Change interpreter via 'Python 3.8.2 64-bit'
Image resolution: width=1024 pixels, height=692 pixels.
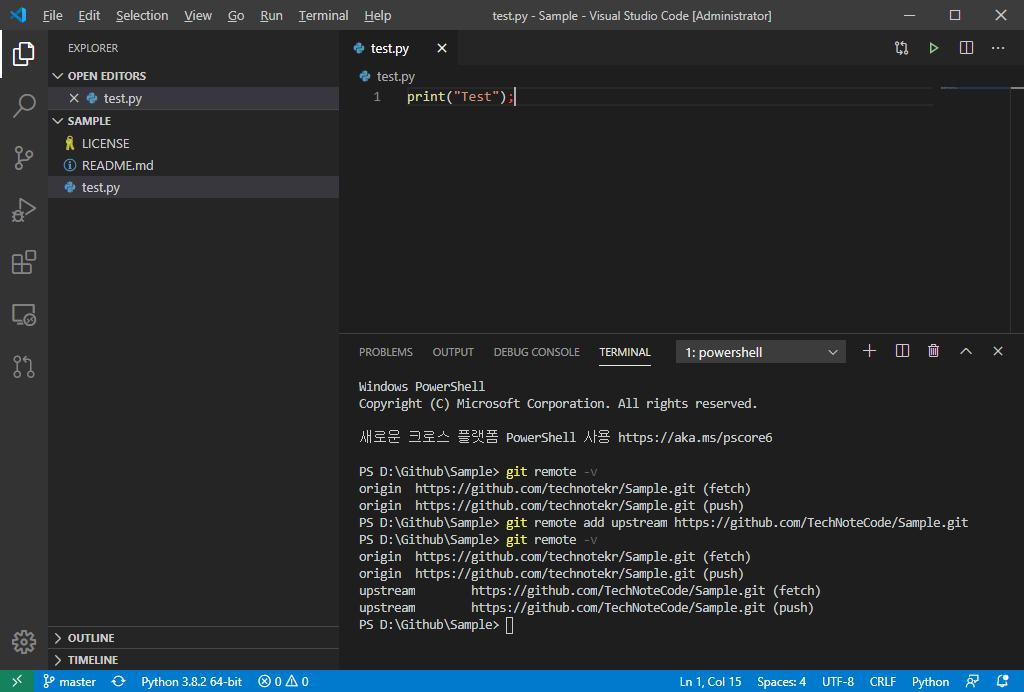tap(191, 681)
